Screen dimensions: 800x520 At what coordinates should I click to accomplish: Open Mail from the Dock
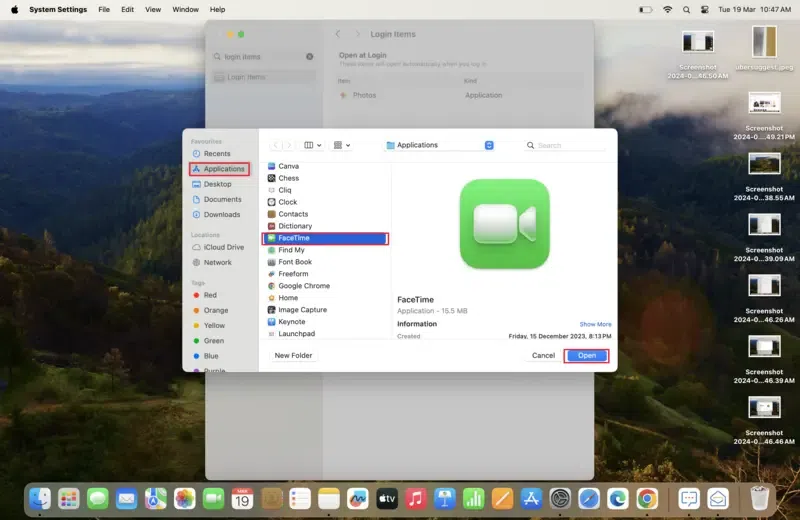coord(127,499)
